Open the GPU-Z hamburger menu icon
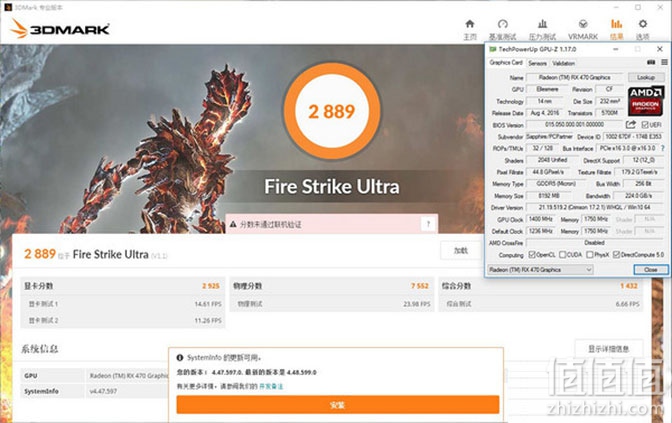The image size is (672, 423). tap(664, 63)
